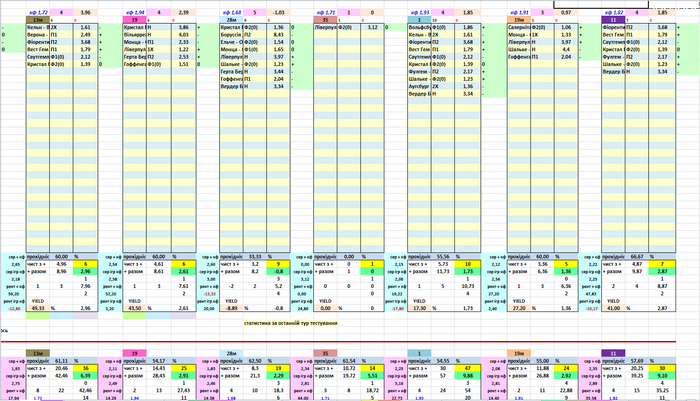The width and height of the screenshot is (700, 401).
Task: Click the 39,25 value in lower statistics
Action: [x=637, y=376]
